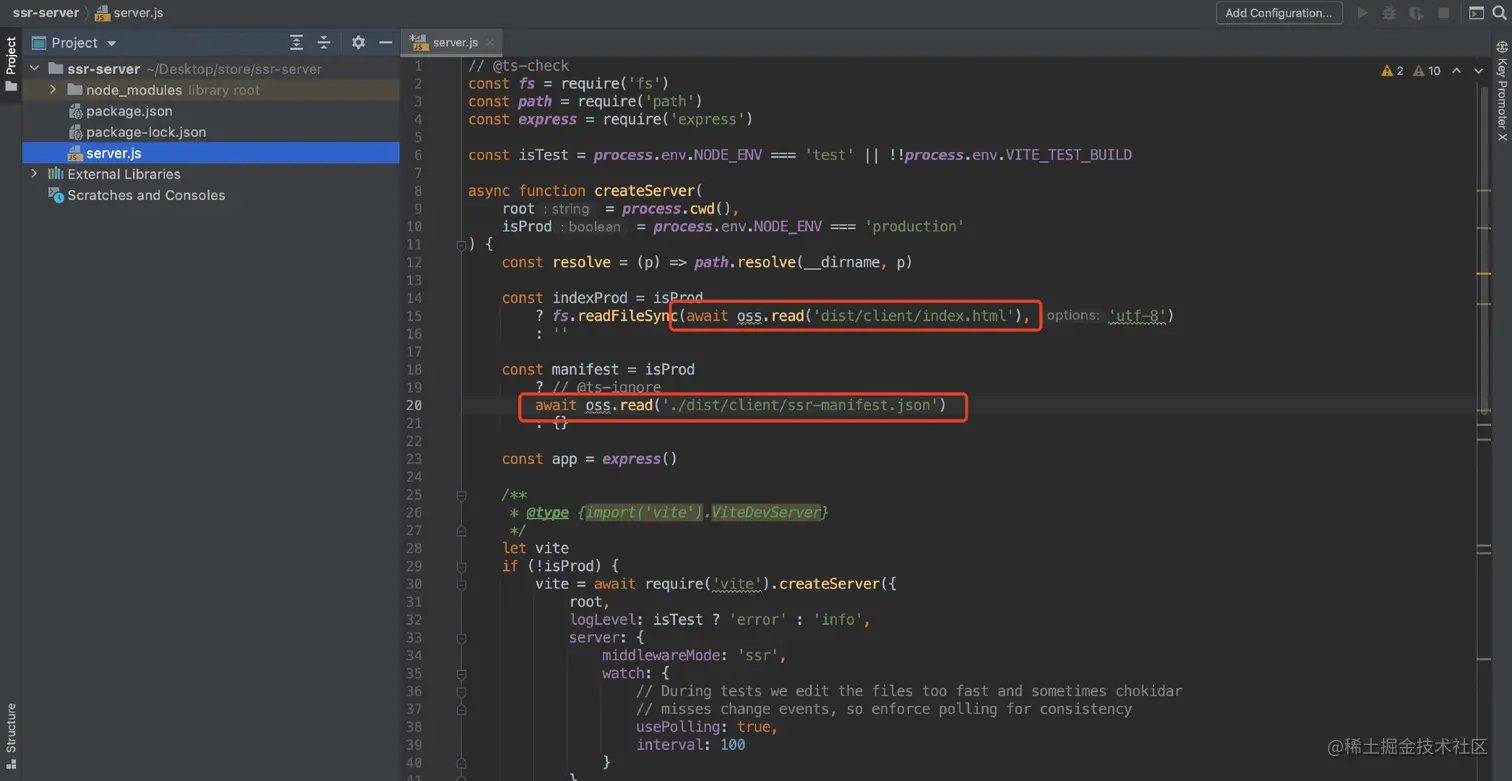Select External Libraries row label
1512x781 pixels.
click(124, 174)
